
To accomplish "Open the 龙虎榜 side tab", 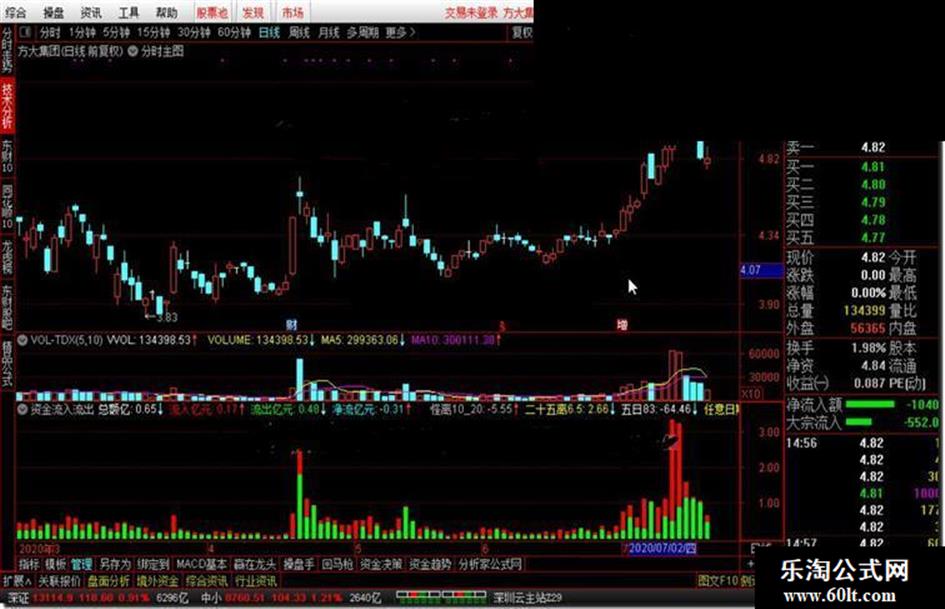I will [x=7, y=257].
